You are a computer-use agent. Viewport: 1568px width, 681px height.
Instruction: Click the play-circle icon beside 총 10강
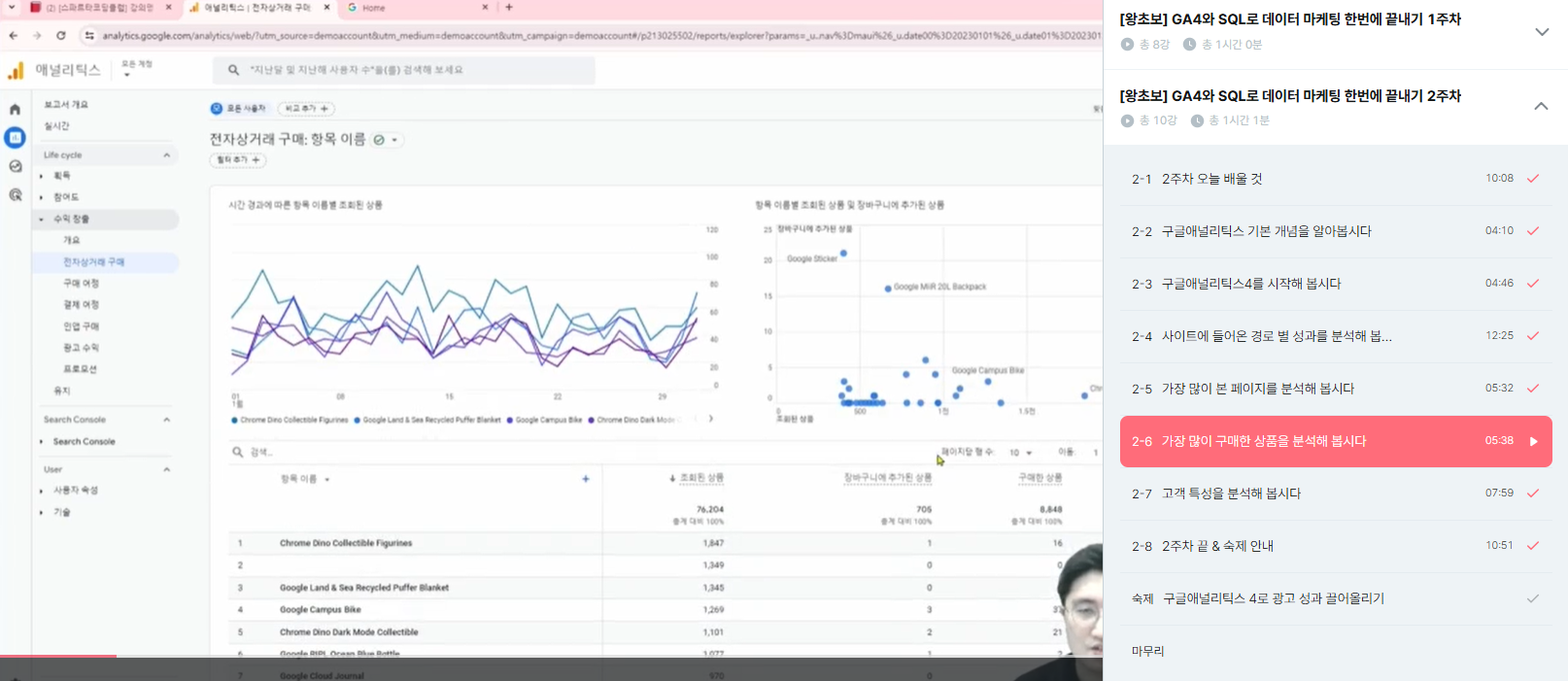(x=1127, y=120)
